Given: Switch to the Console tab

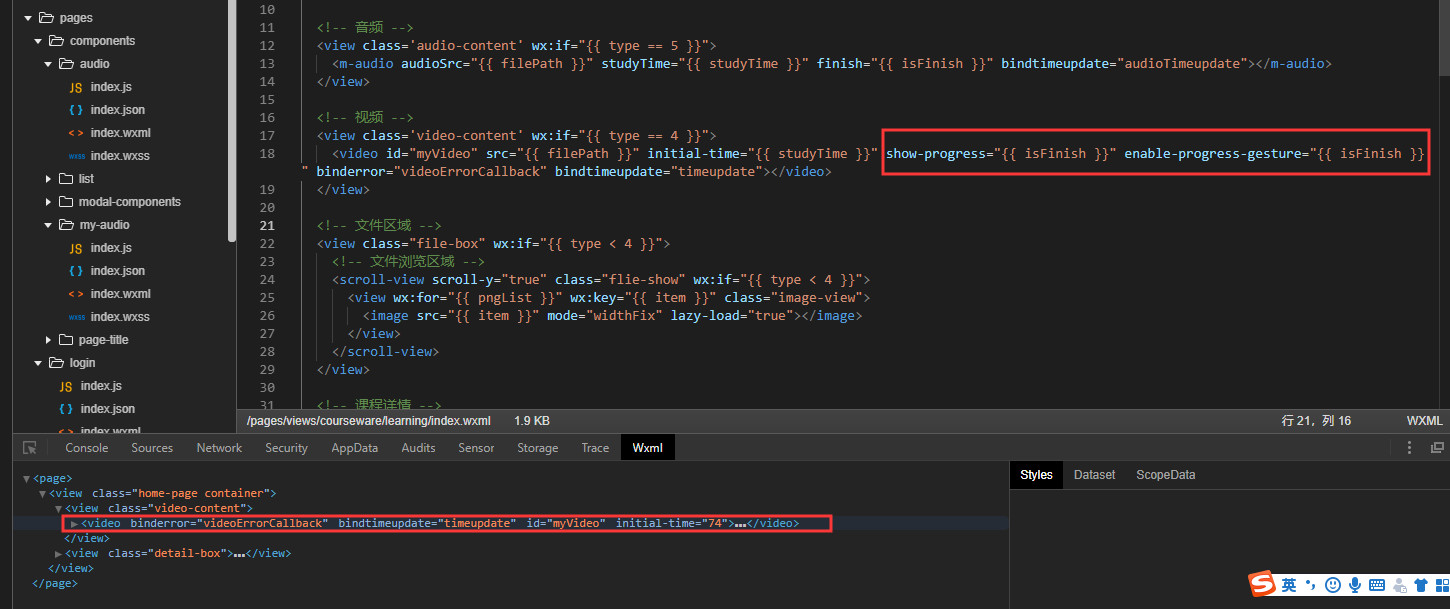Looking at the screenshot, I should [87, 448].
